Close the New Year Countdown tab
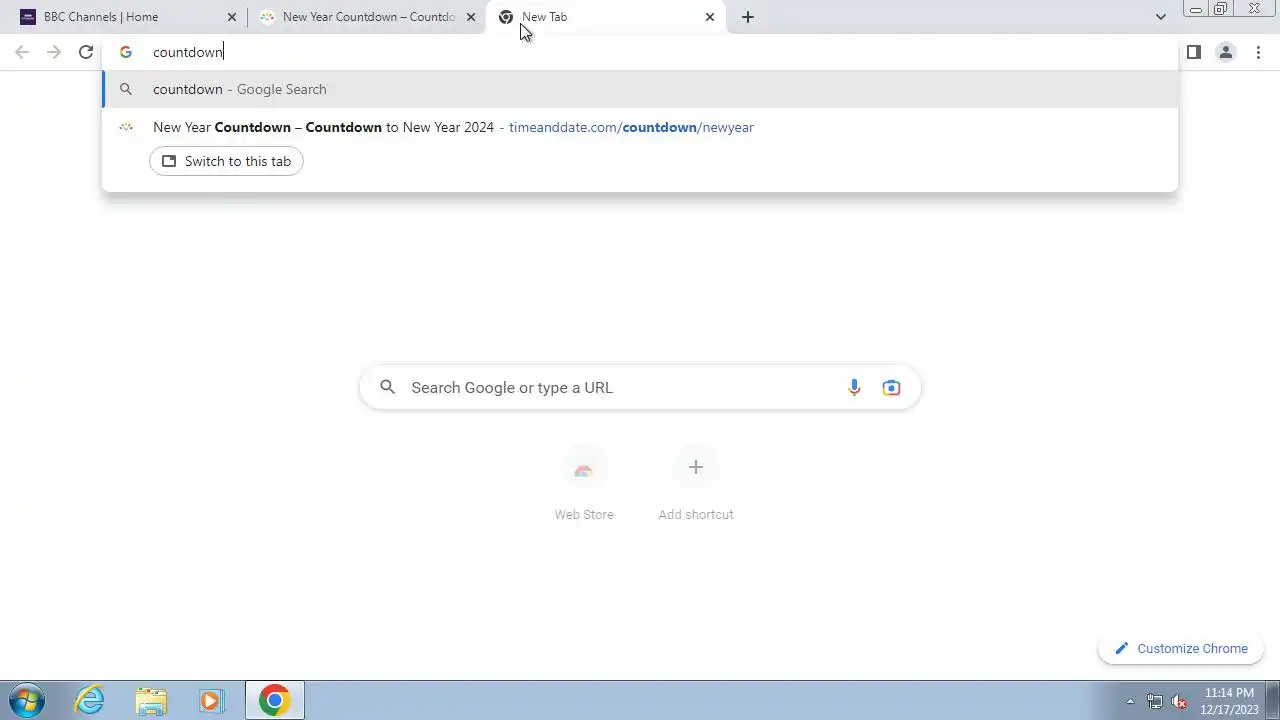Viewport: 1280px width, 720px height. tap(471, 17)
